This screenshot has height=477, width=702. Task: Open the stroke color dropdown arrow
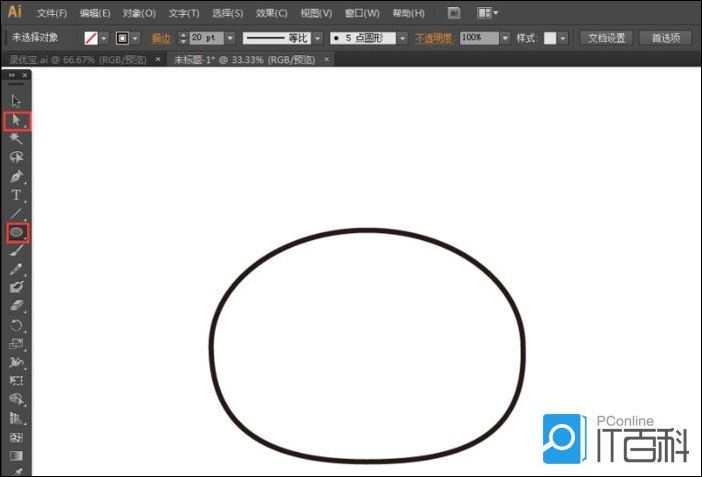(x=135, y=39)
